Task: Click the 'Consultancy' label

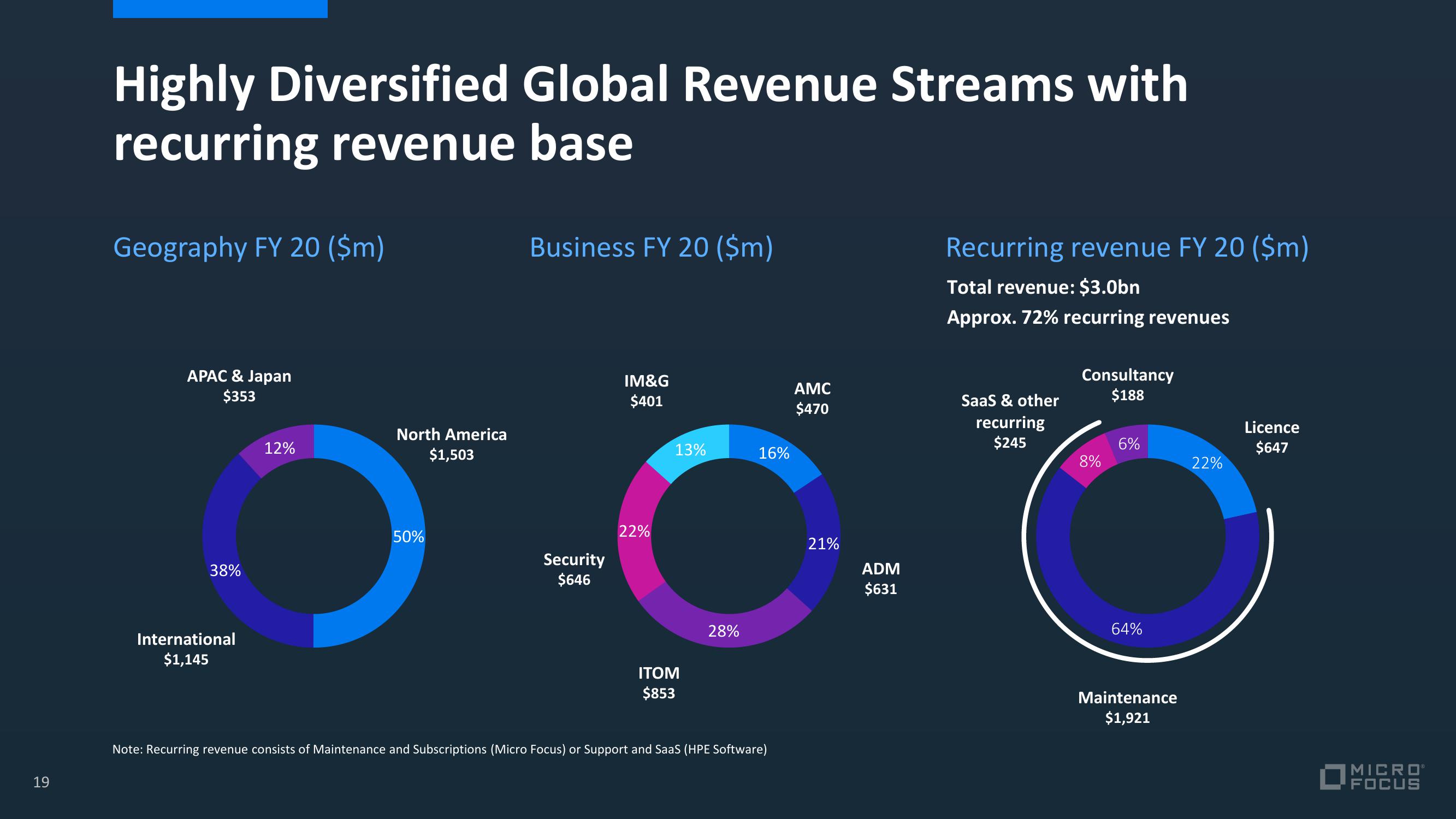Action: click(x=1128, y=375)
